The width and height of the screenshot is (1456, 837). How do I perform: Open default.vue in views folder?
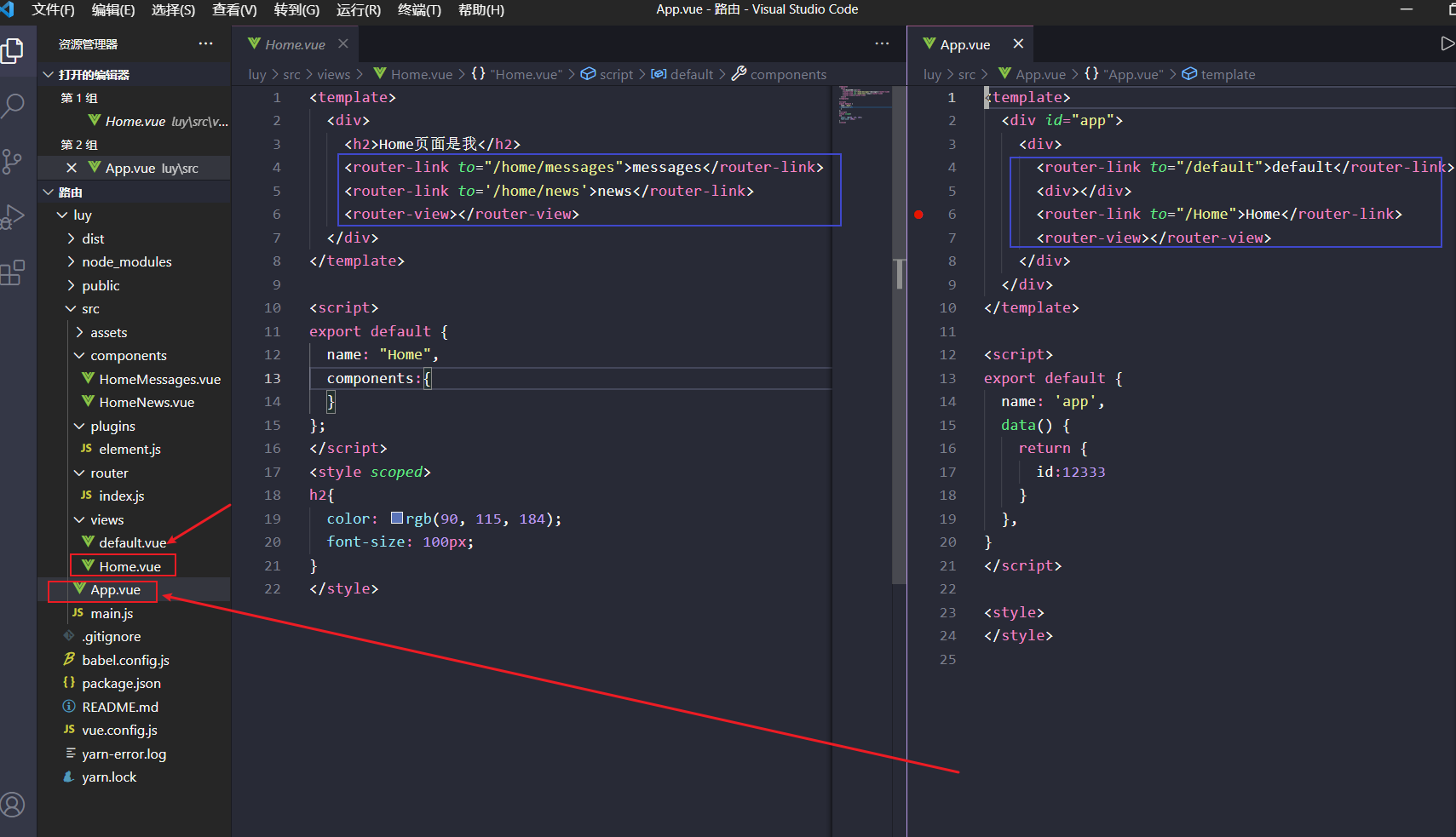(x=132, y=542)
